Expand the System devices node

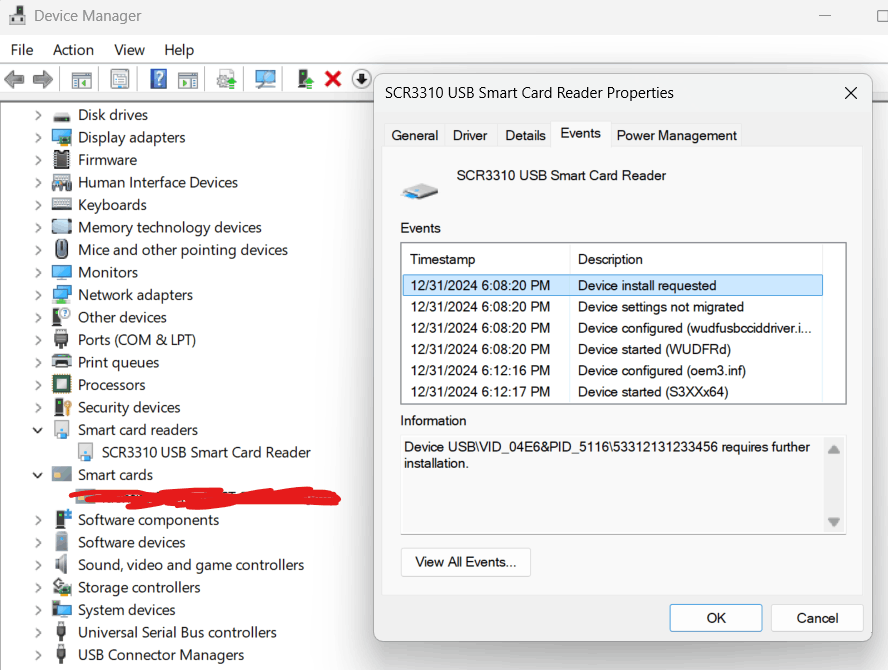(x=38, y=610)
